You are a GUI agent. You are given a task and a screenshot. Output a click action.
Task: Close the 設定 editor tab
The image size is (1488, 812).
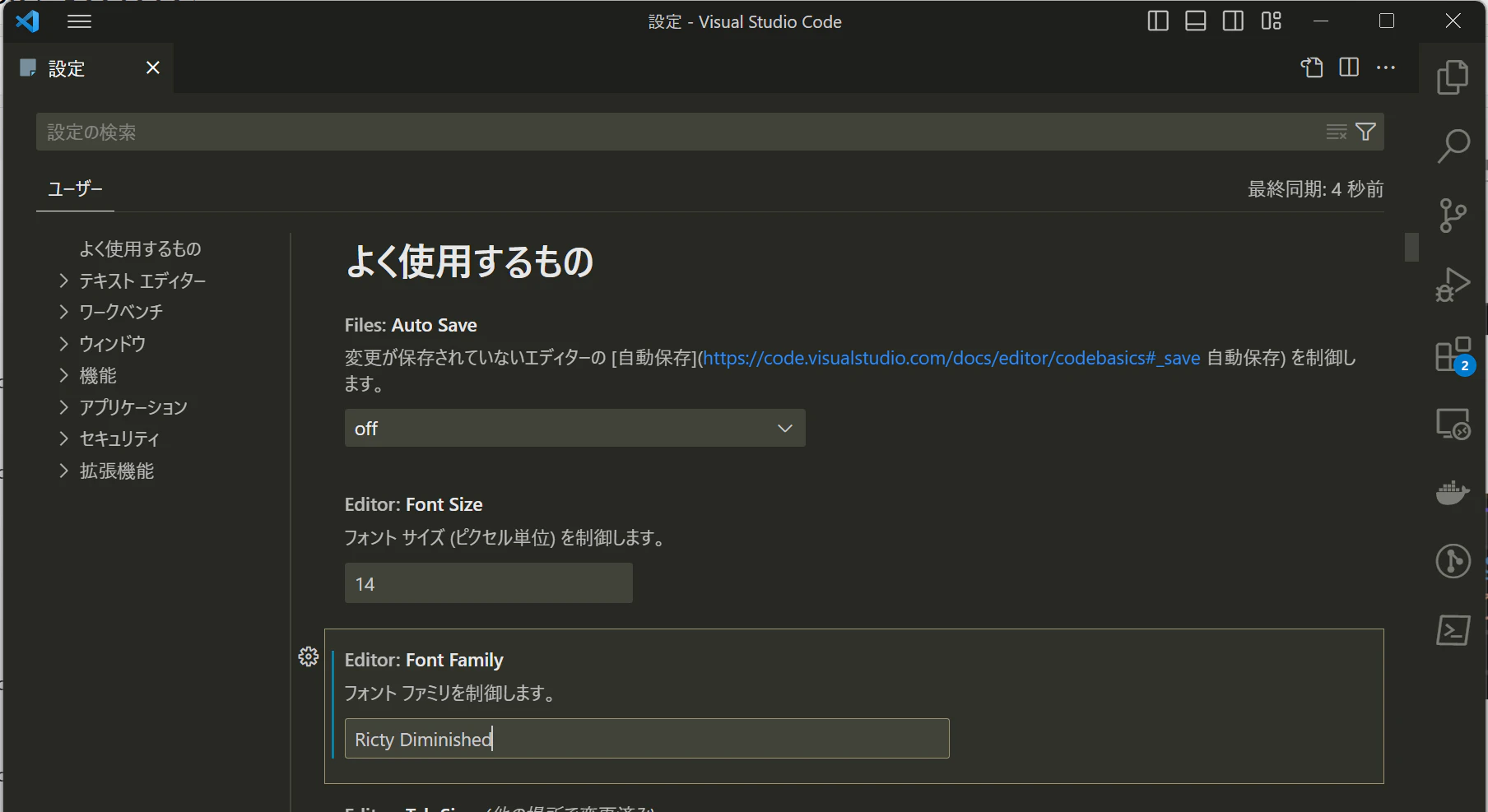[153, 67]
